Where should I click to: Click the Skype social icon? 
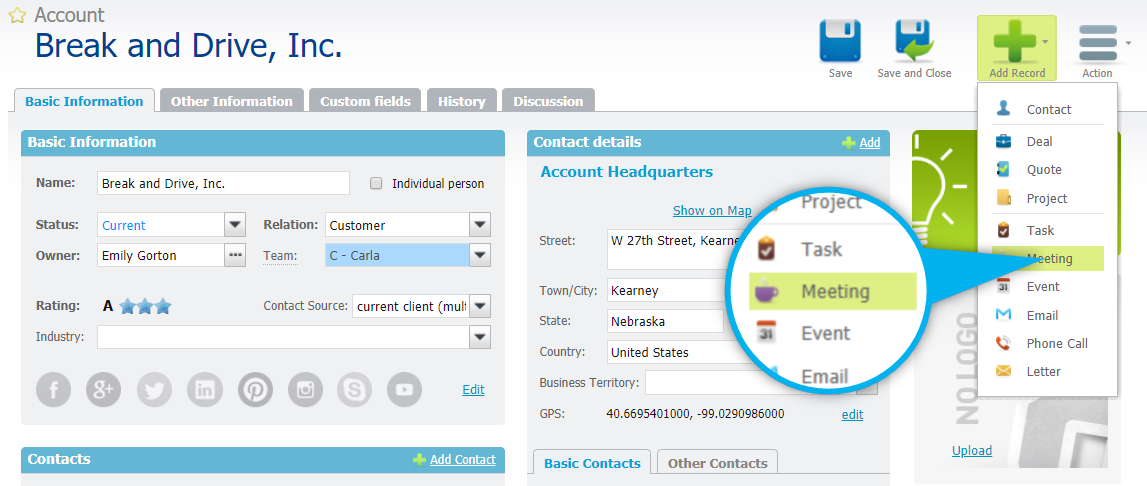coord(355,389)
